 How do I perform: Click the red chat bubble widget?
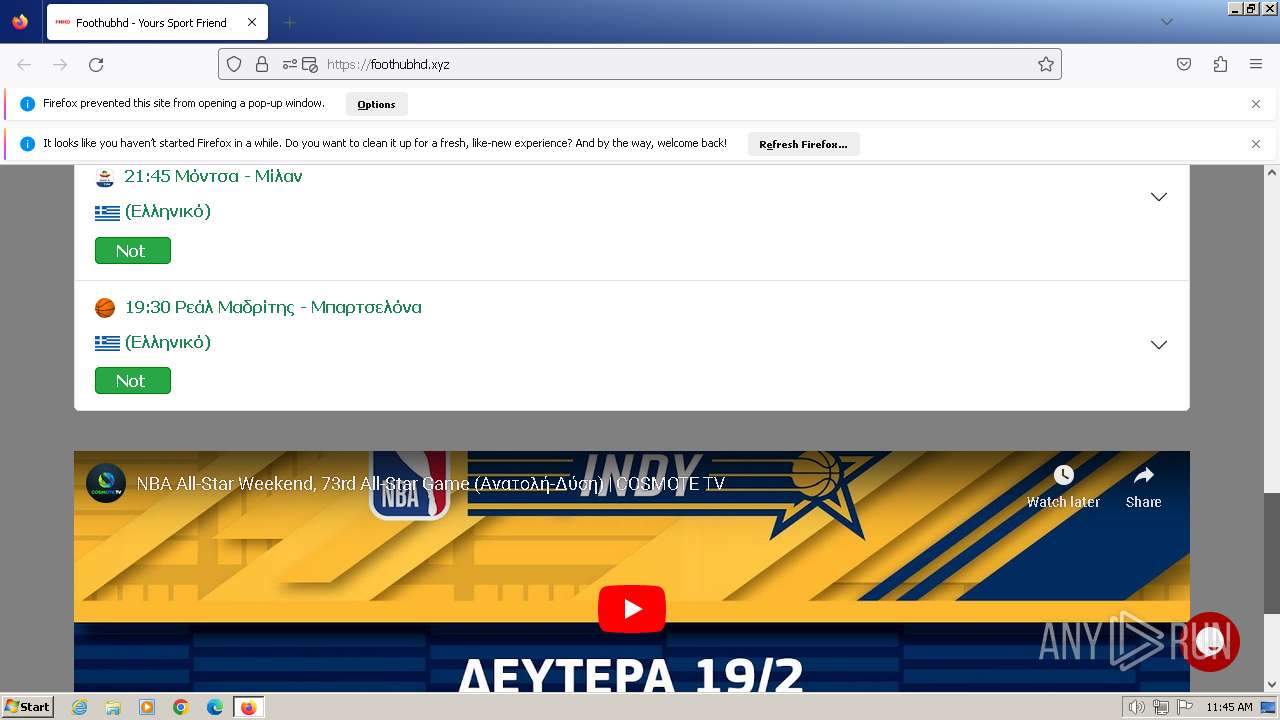(x=1211, y=642)
